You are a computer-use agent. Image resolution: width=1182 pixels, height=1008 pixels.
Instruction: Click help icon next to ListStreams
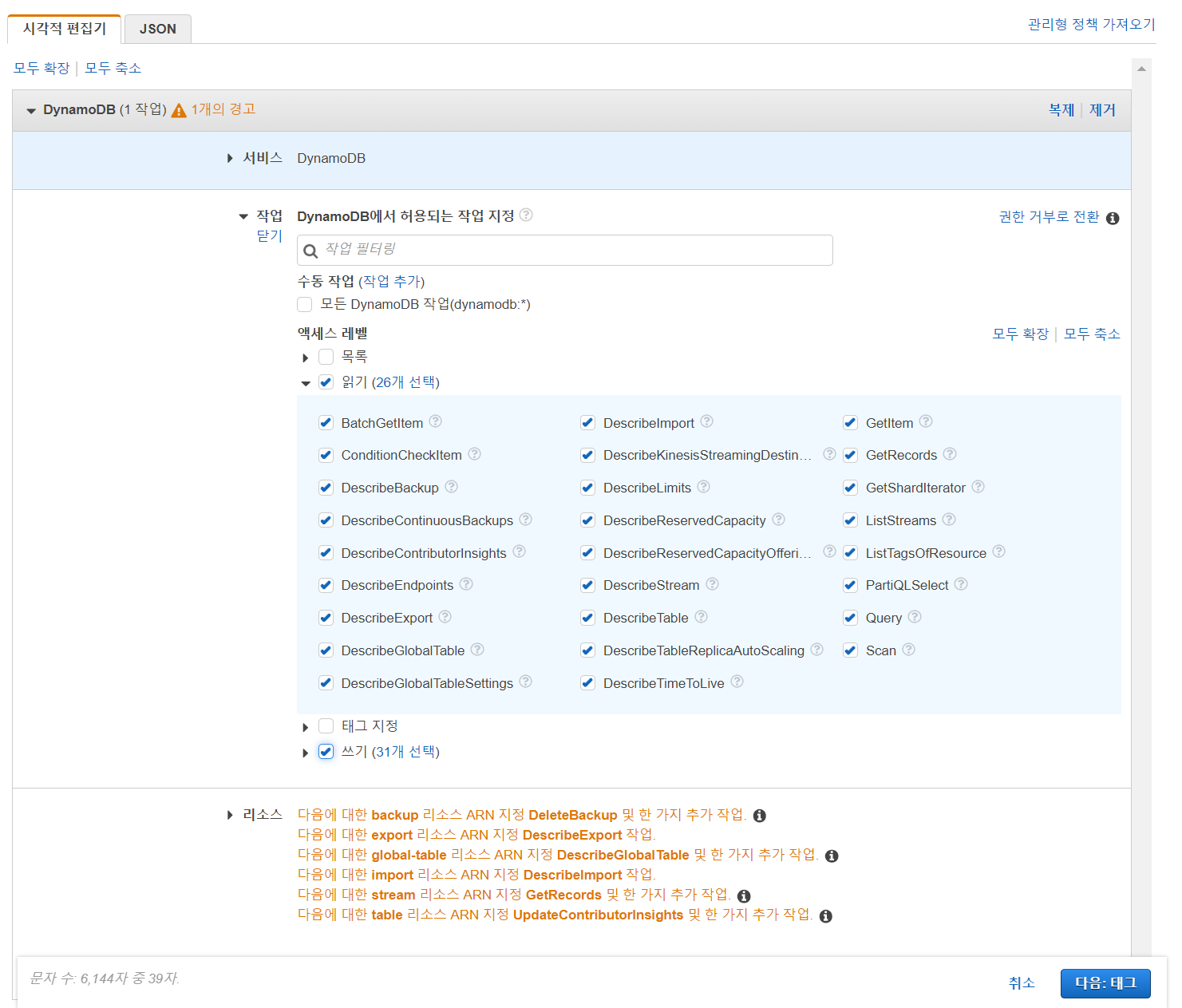tap(949, 520)
